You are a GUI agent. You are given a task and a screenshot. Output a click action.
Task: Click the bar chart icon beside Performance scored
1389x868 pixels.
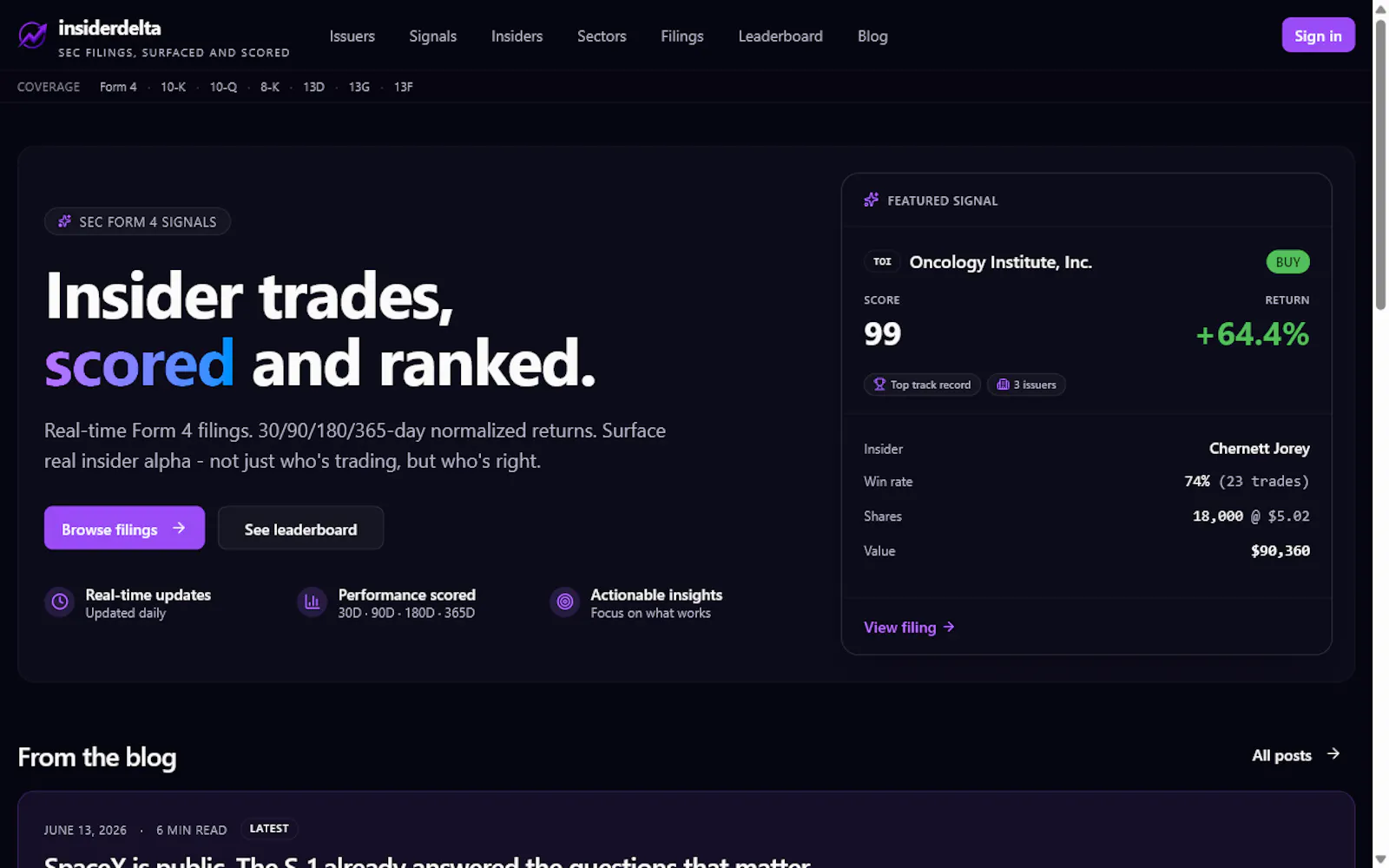pyautogui.click(x=312, y=602)
